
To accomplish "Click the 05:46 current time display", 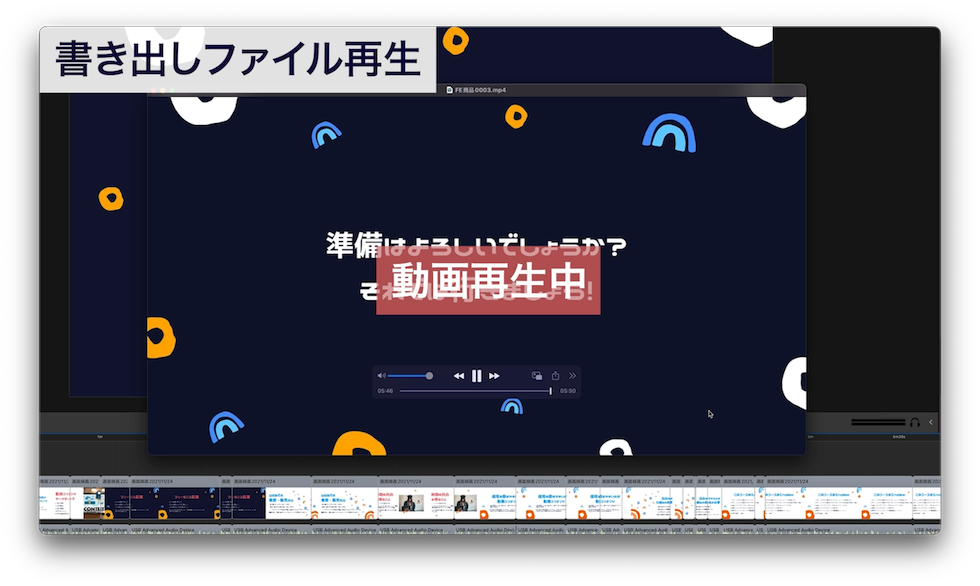I will [384, 390].
